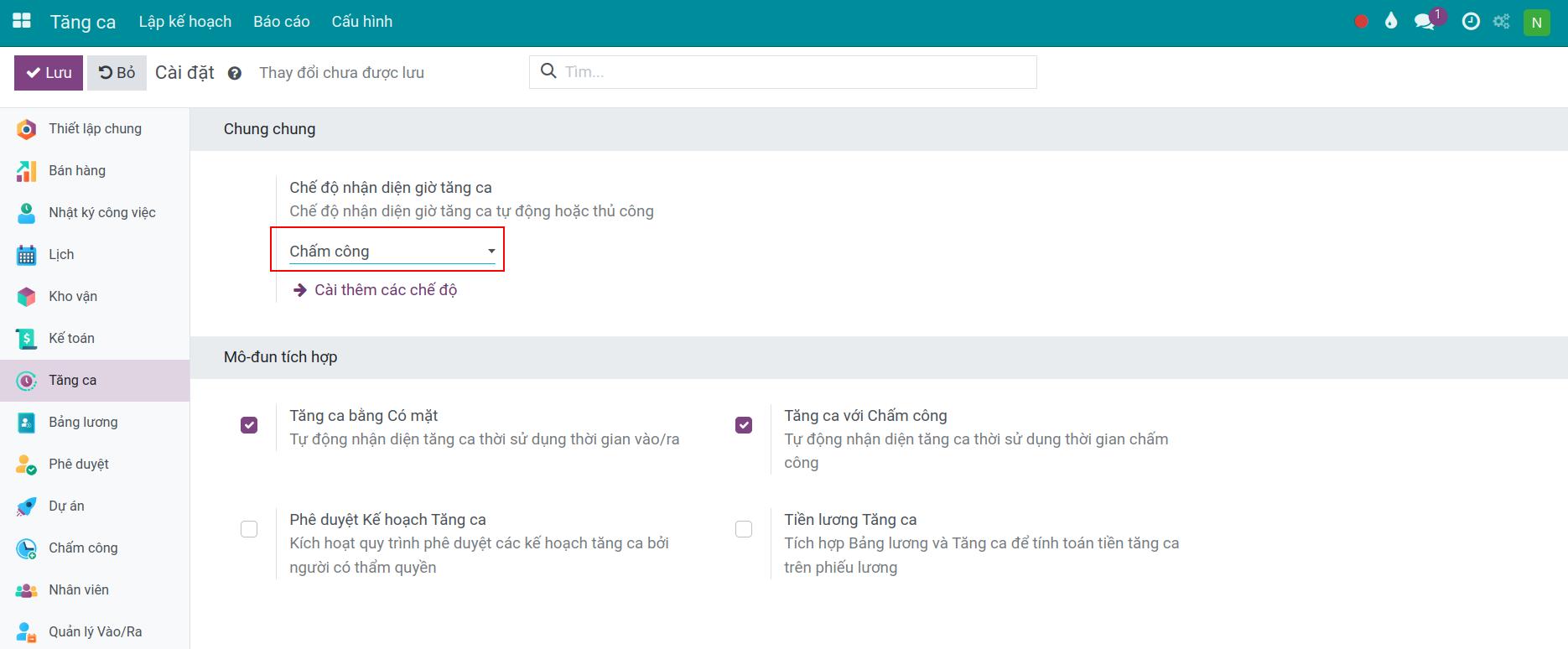Click the Tăng ca bằng Có mặt label
The height and width of the screenshot is (649, 1568).
[x=364, y=416]
